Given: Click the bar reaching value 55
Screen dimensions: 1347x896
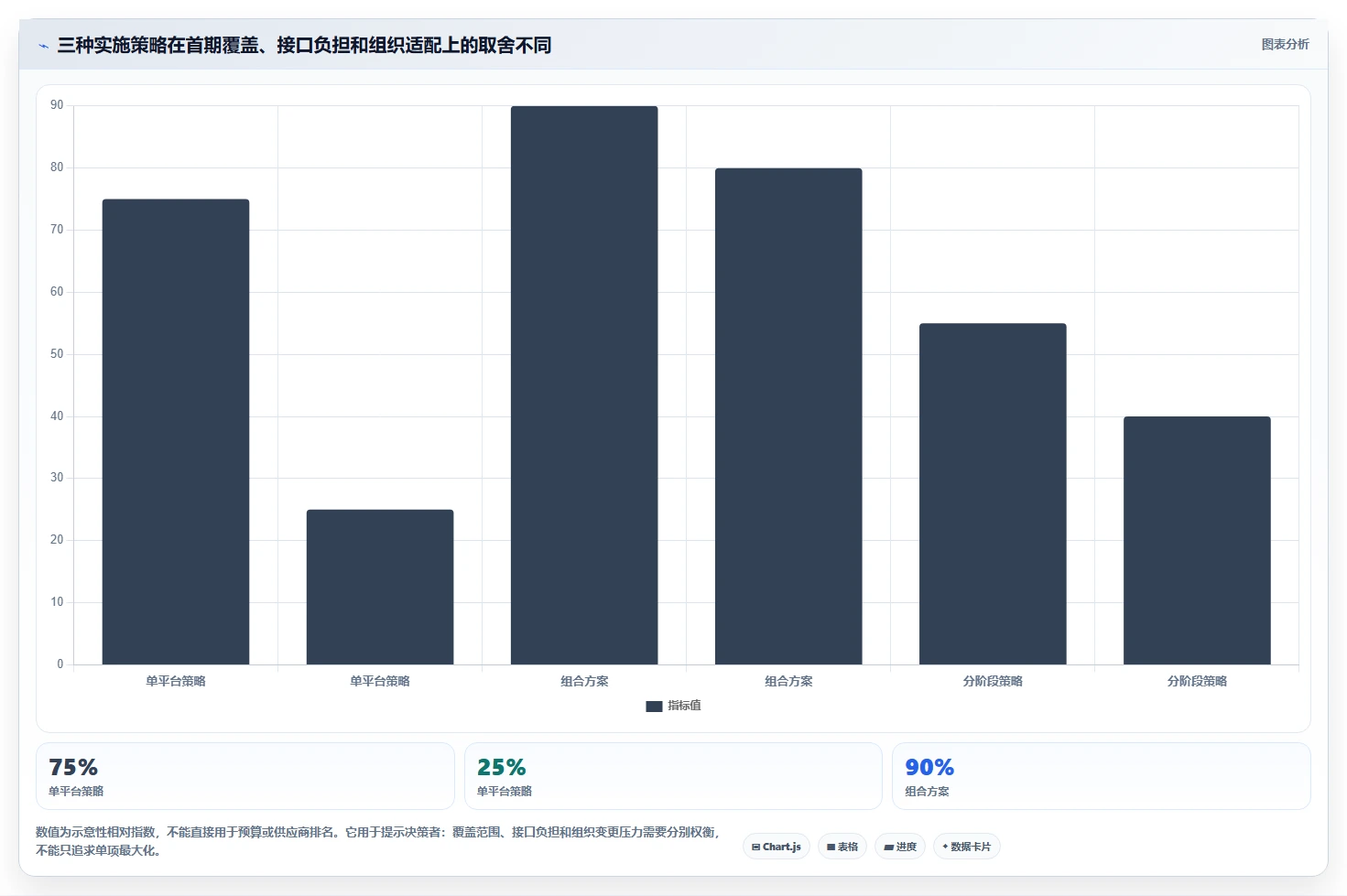Looking at the screenshot, I should [x=993, y=494].
